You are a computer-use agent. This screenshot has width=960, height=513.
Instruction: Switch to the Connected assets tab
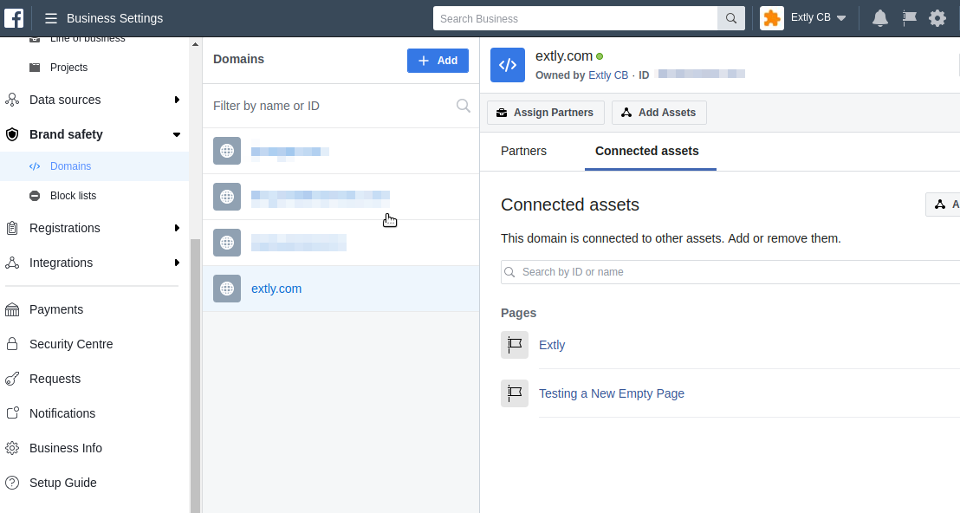[x=647, y=151]
